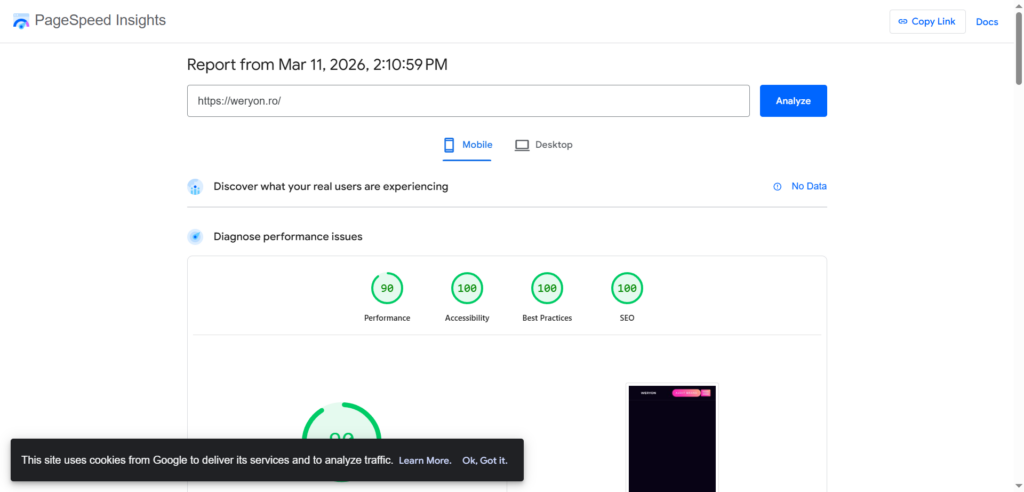
Task: Click the mobile phone icon
Action: 449,145
